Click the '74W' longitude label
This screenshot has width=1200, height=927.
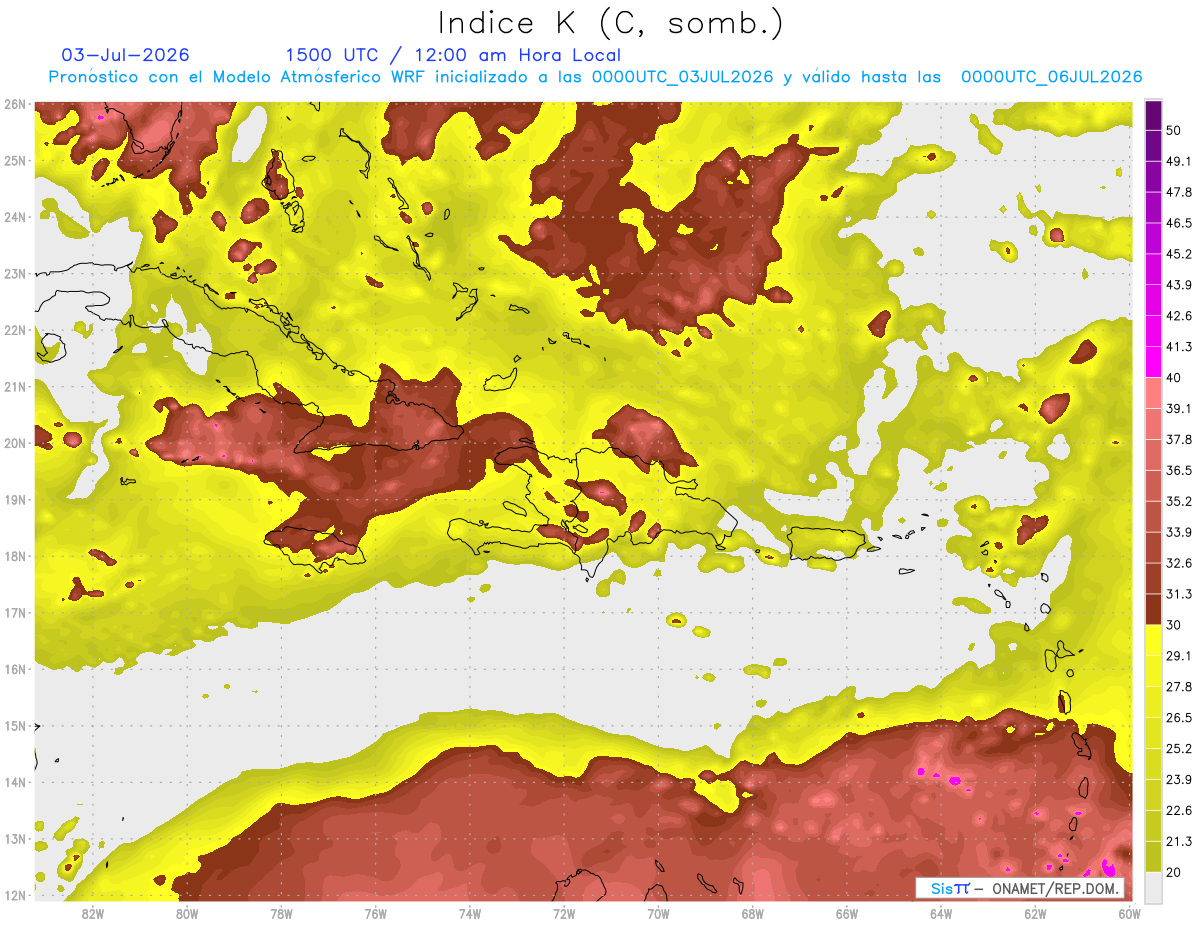click(470, 913)
